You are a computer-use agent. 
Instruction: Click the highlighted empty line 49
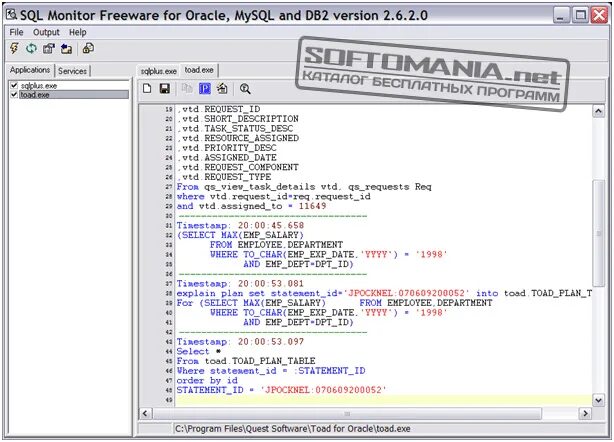[384, 400]
